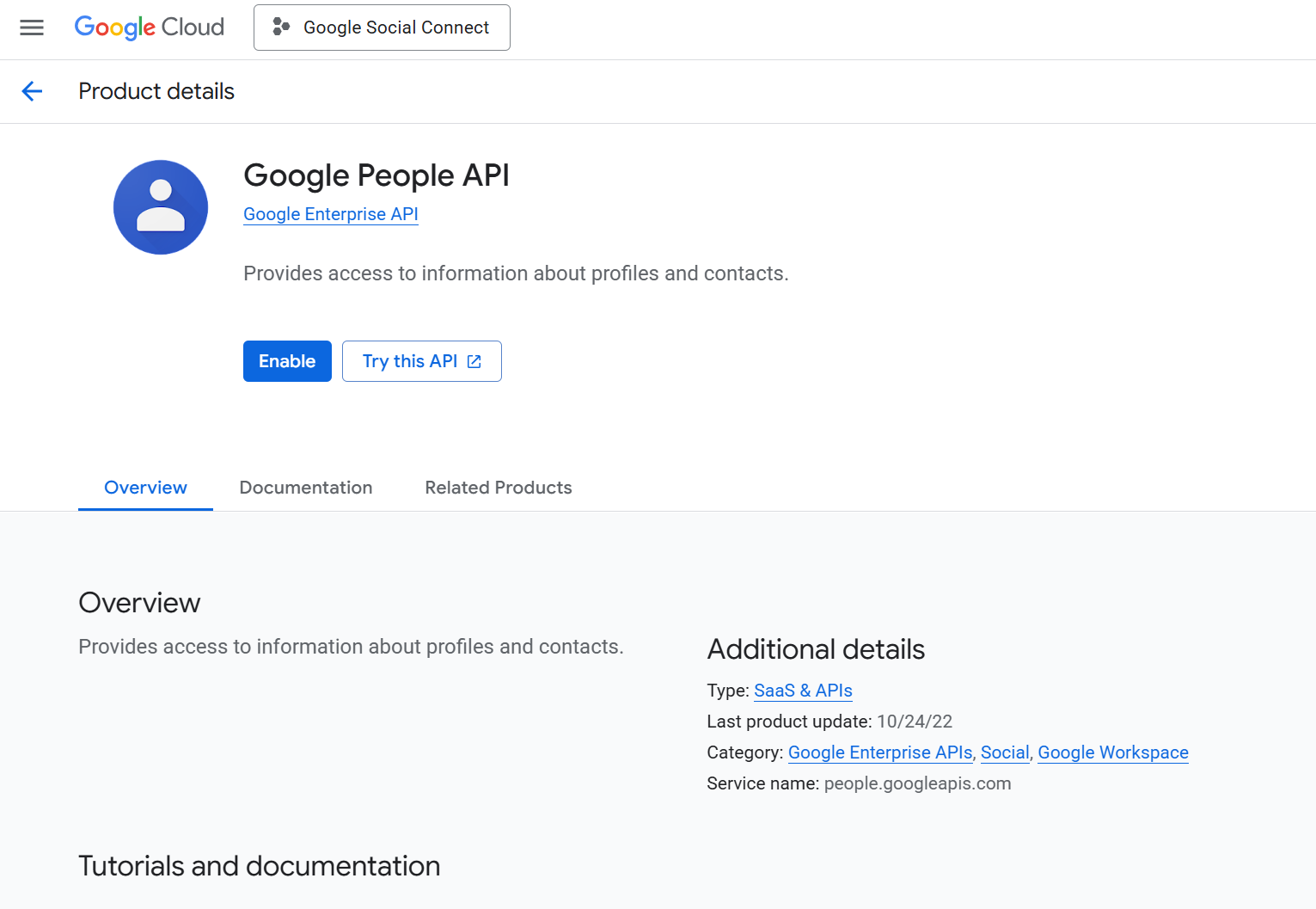Enable the Google People API
This screenshot has height=909, width=1316.
pyautogui.click(x=287, y=361)
